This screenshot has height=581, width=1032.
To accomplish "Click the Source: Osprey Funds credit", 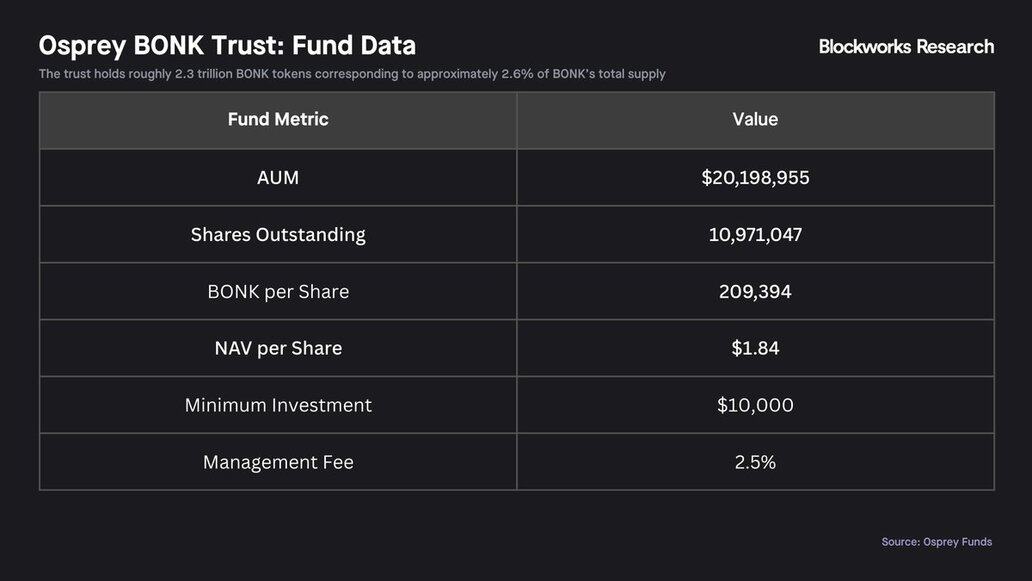I will 936,542.
